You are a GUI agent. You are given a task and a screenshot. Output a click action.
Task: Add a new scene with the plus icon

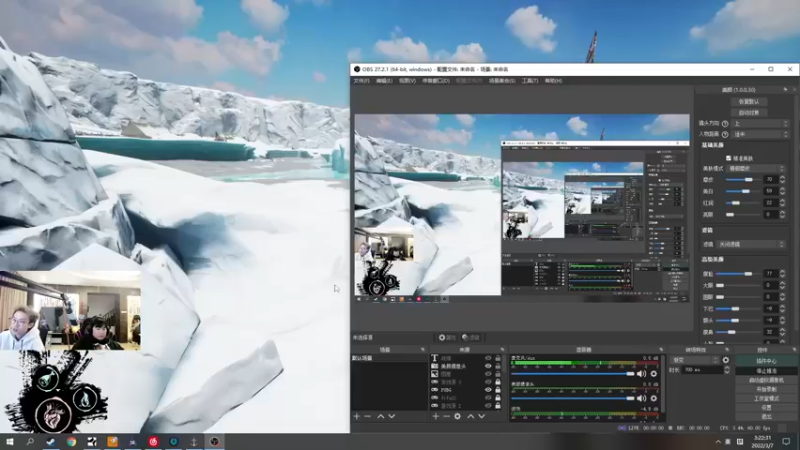[x=357, y=416]
